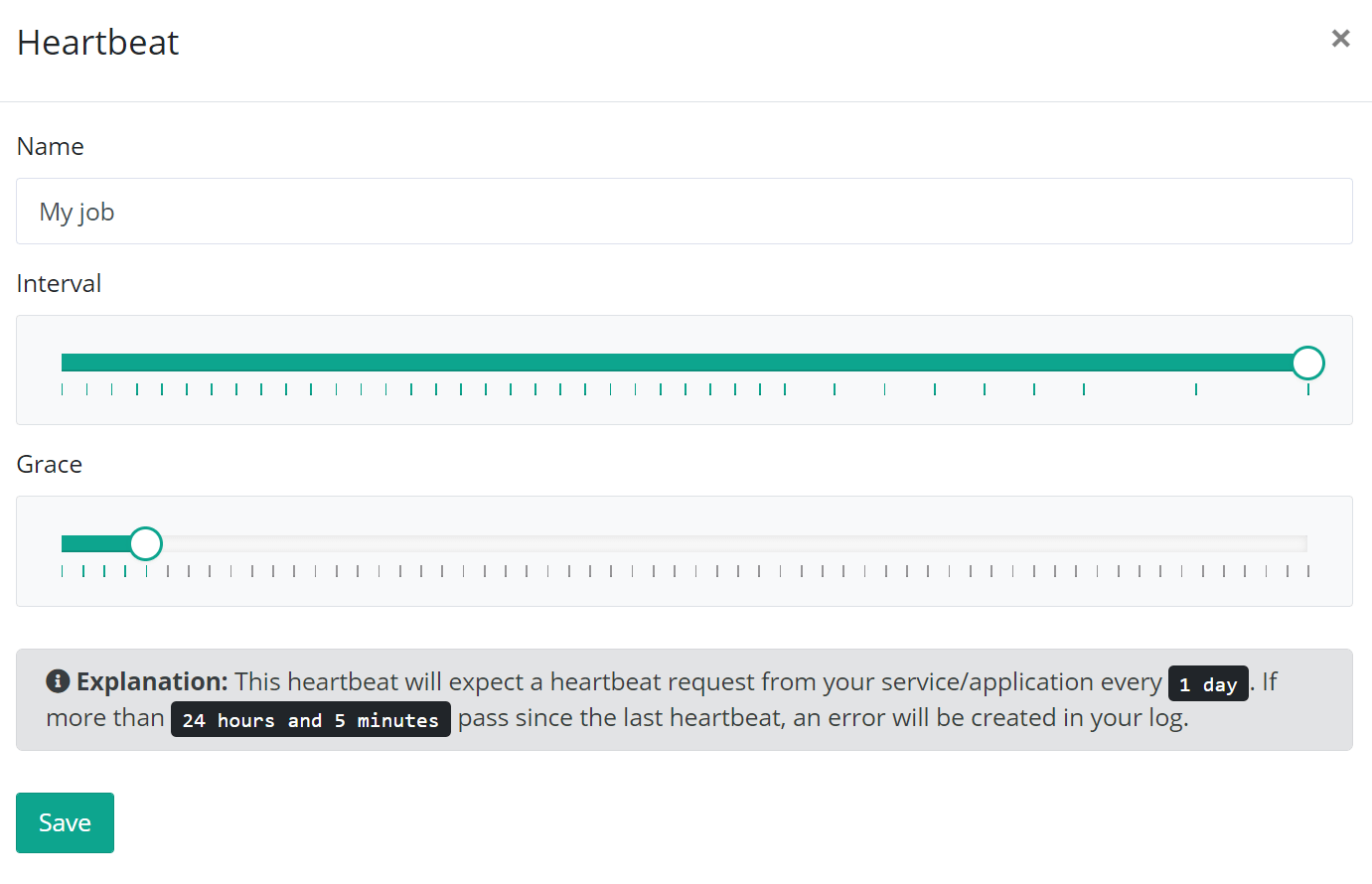Click the Heartbeat dialog title

96,42
